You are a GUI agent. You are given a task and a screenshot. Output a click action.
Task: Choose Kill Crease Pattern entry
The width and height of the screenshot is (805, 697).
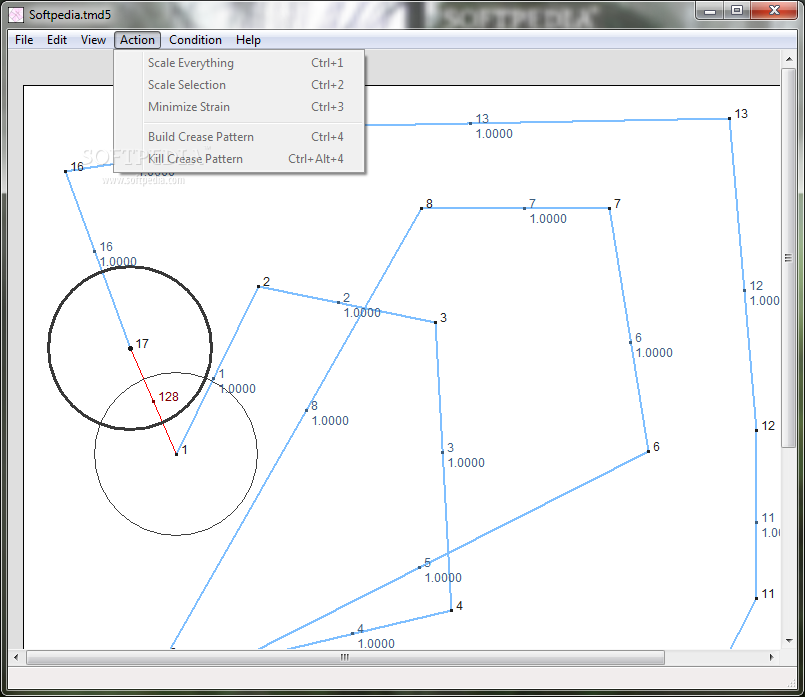click(239, 159)
